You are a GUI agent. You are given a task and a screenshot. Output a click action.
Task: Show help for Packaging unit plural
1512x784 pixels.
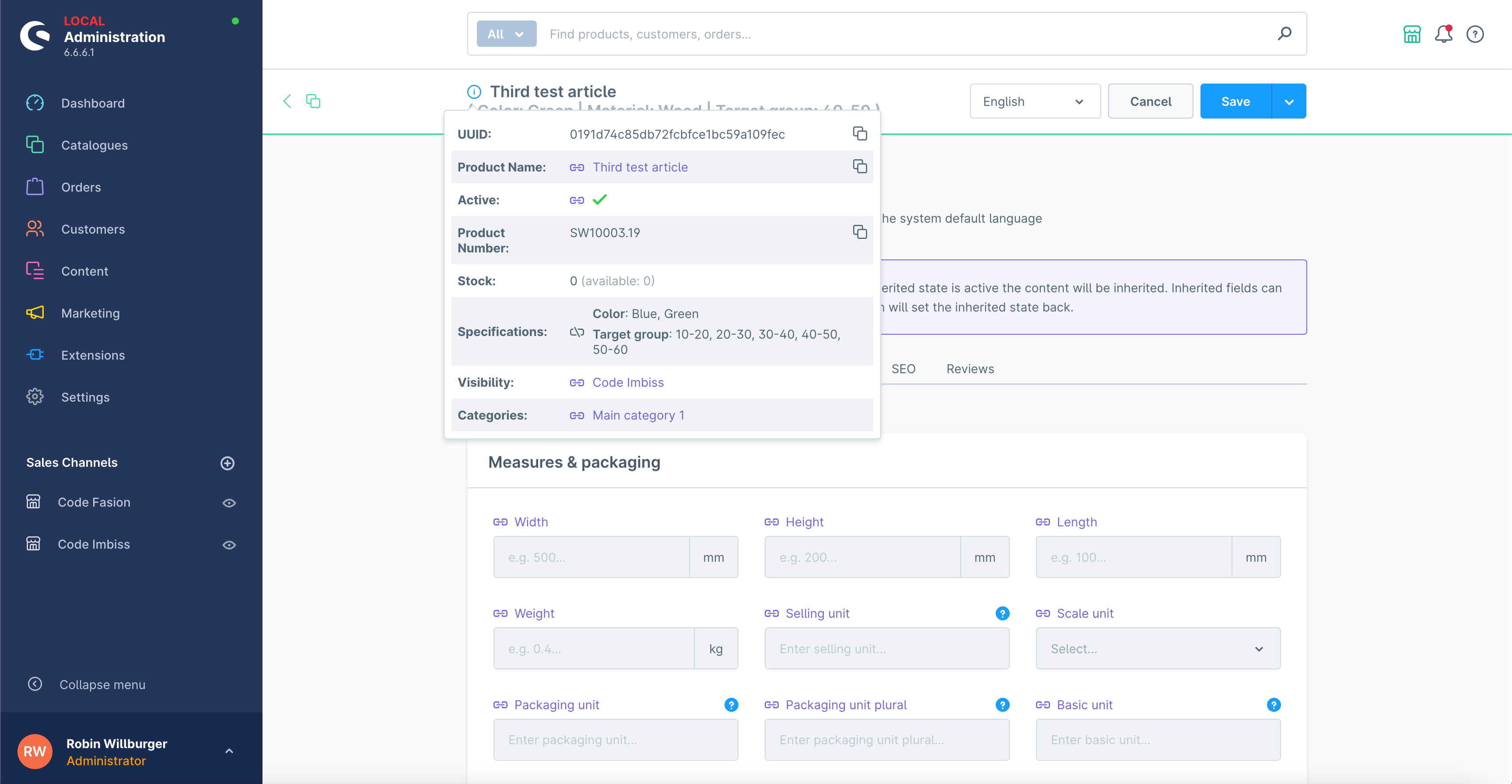click(x=1002, y=705)
